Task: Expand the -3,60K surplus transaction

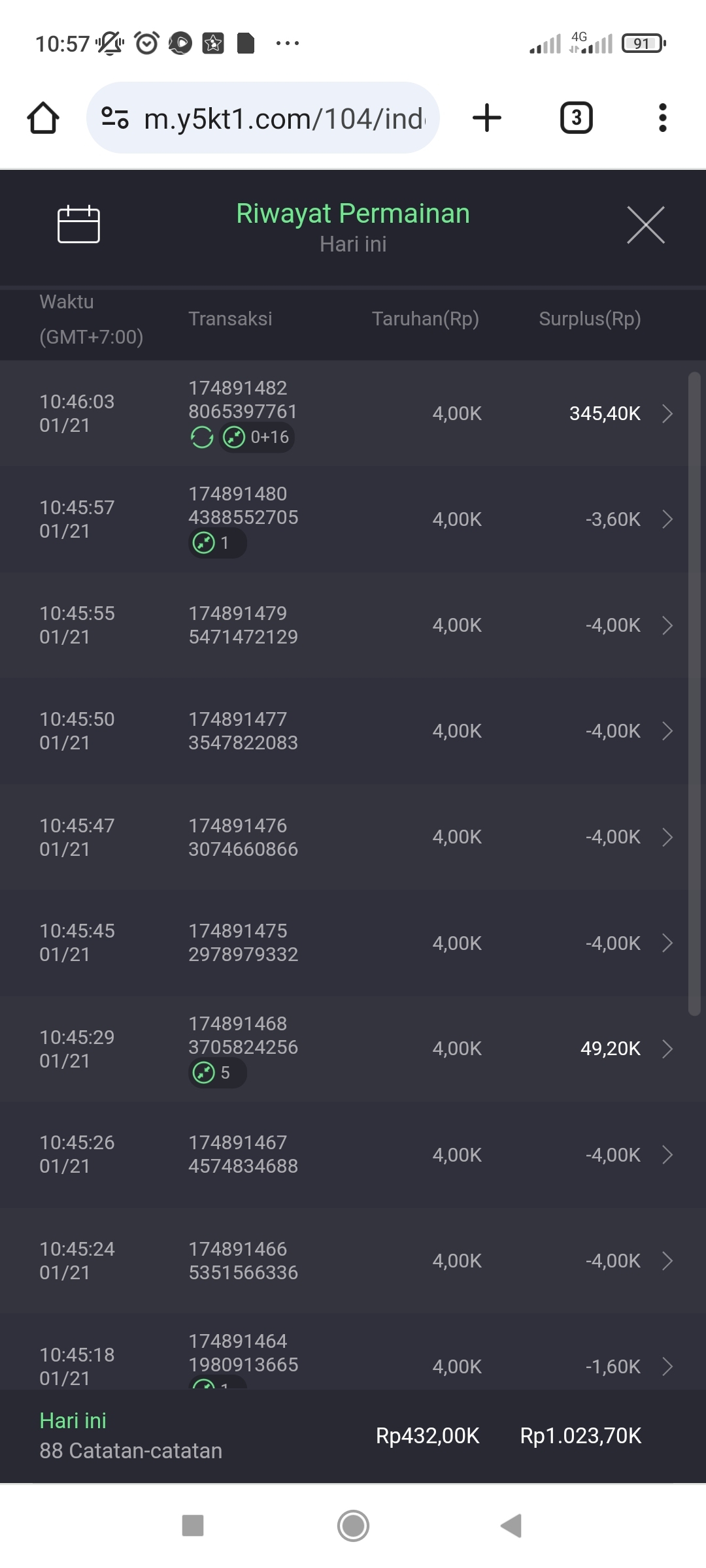Action: point(667,519)
